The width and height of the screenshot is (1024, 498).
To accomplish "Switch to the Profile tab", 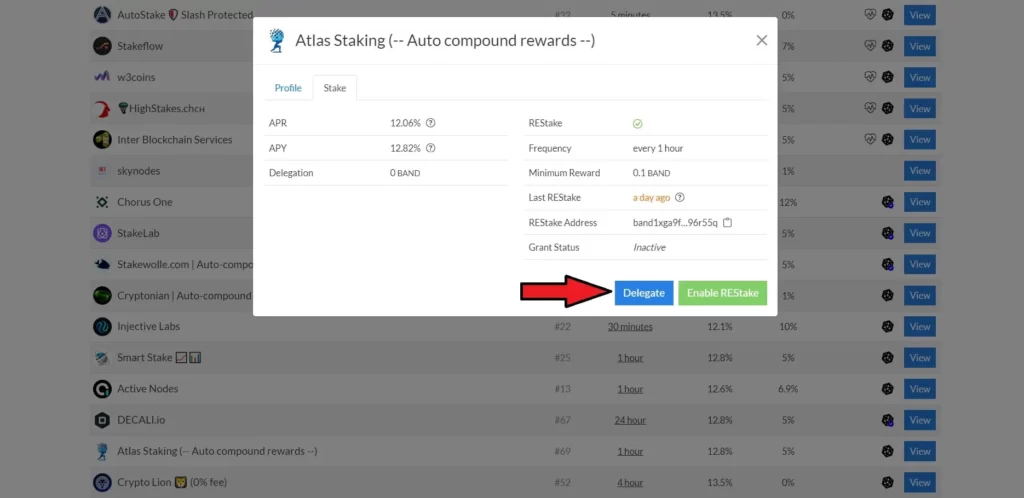I will (x=288, y=88).
